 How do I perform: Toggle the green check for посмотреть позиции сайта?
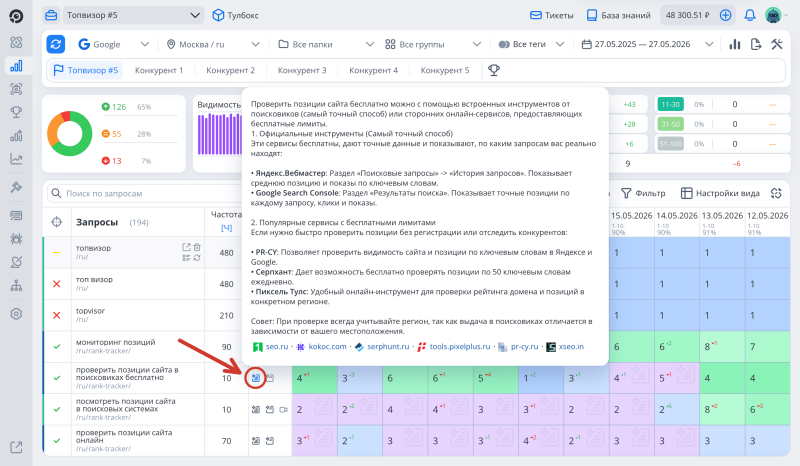pyautogui.click(x=57, y=409)
